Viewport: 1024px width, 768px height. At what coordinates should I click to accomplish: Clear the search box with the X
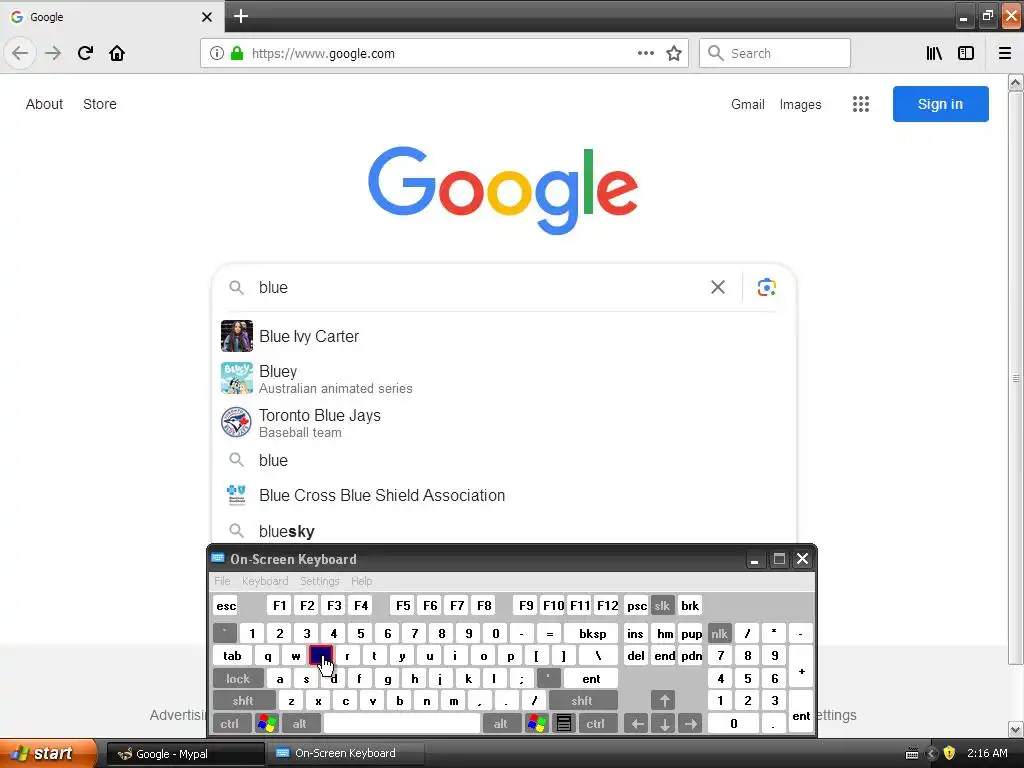coord(718,287)
